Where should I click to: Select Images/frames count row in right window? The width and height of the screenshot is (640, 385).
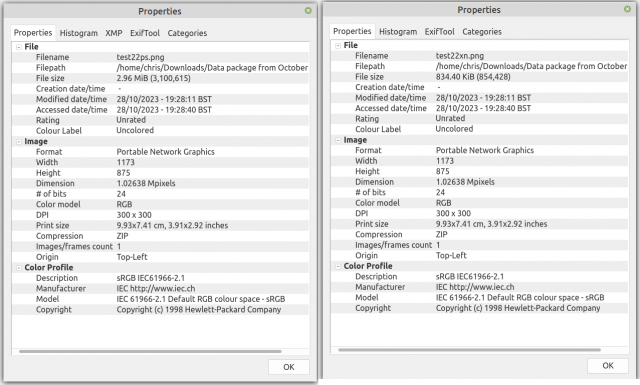point(480,245)
